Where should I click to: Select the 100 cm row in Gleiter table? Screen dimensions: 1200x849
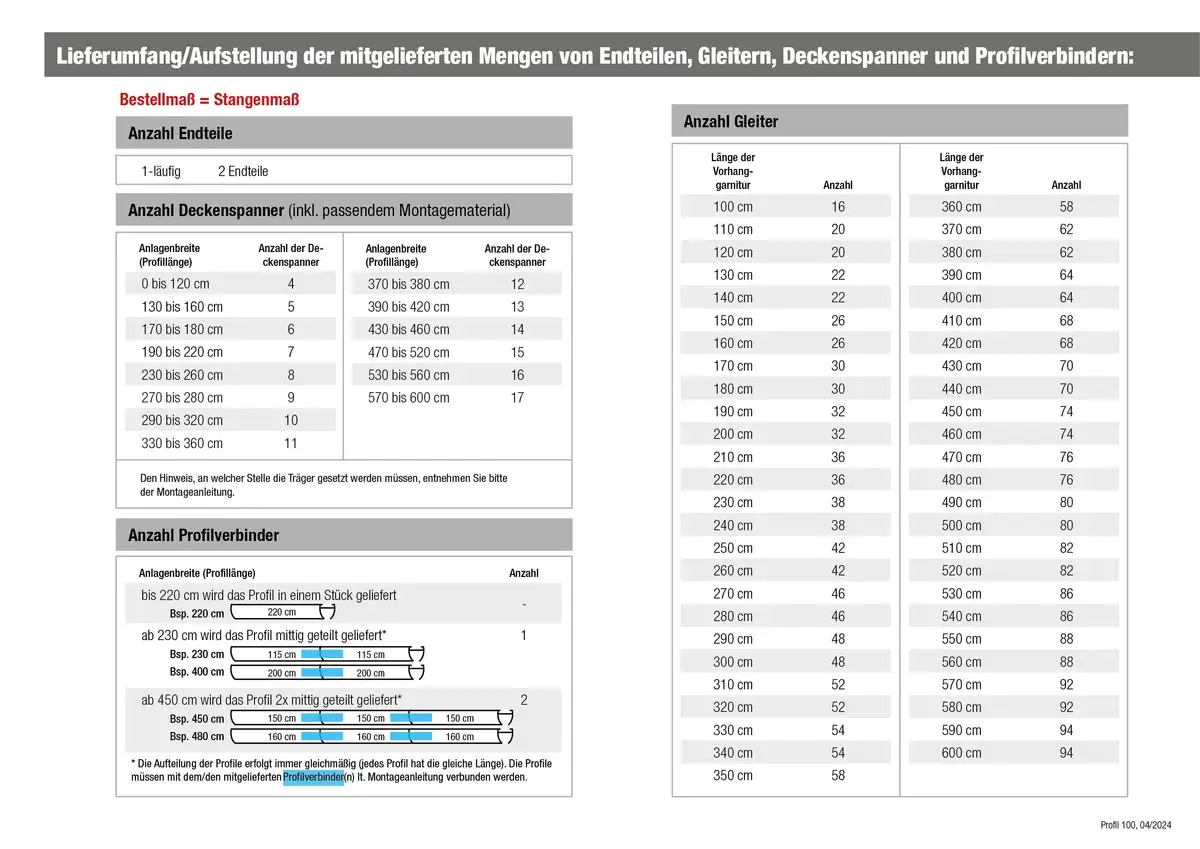pyautogui.click(x=785, y=207)
